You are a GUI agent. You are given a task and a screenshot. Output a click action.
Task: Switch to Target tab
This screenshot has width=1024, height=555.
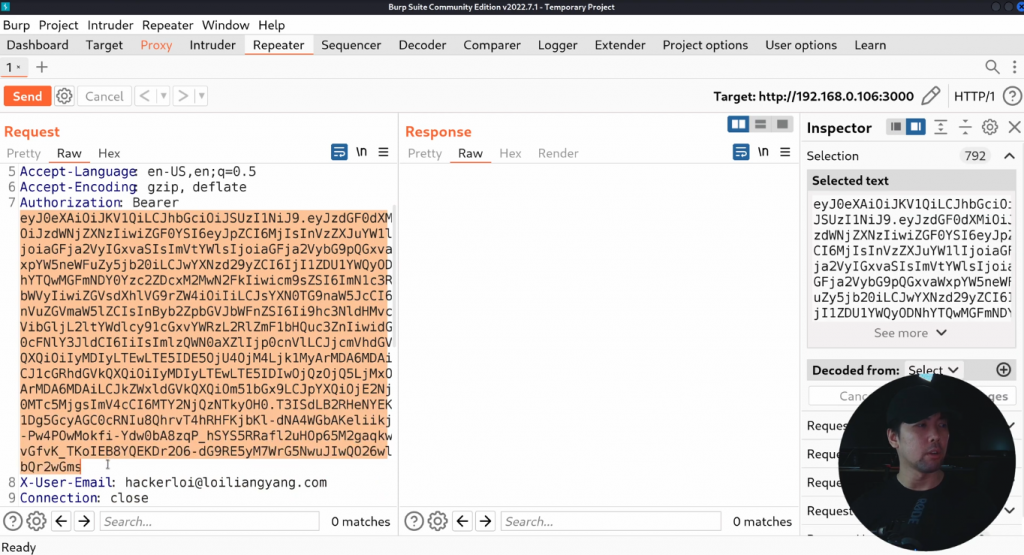point(104,45)
